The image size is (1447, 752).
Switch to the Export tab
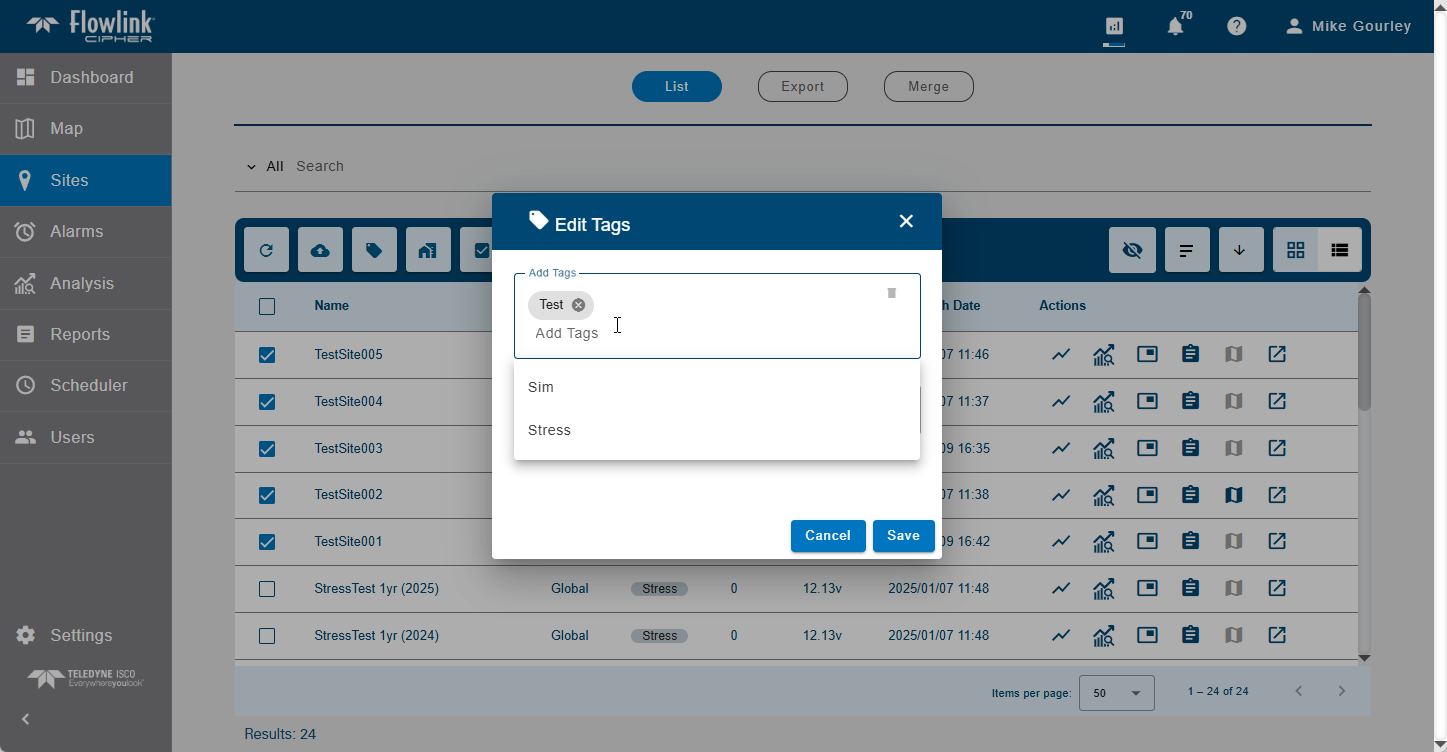pyautogui.click(x=802, y=87)
